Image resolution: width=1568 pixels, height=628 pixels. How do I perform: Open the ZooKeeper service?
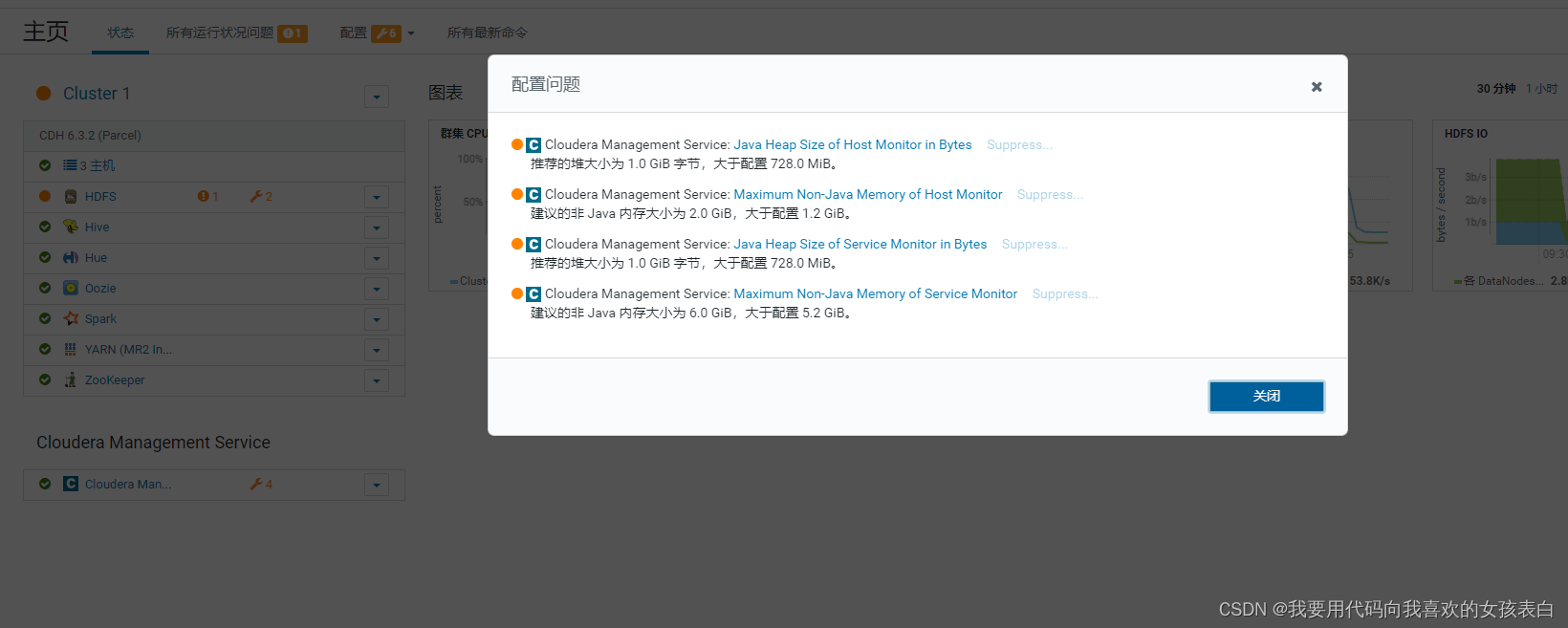tap(115, 380)
